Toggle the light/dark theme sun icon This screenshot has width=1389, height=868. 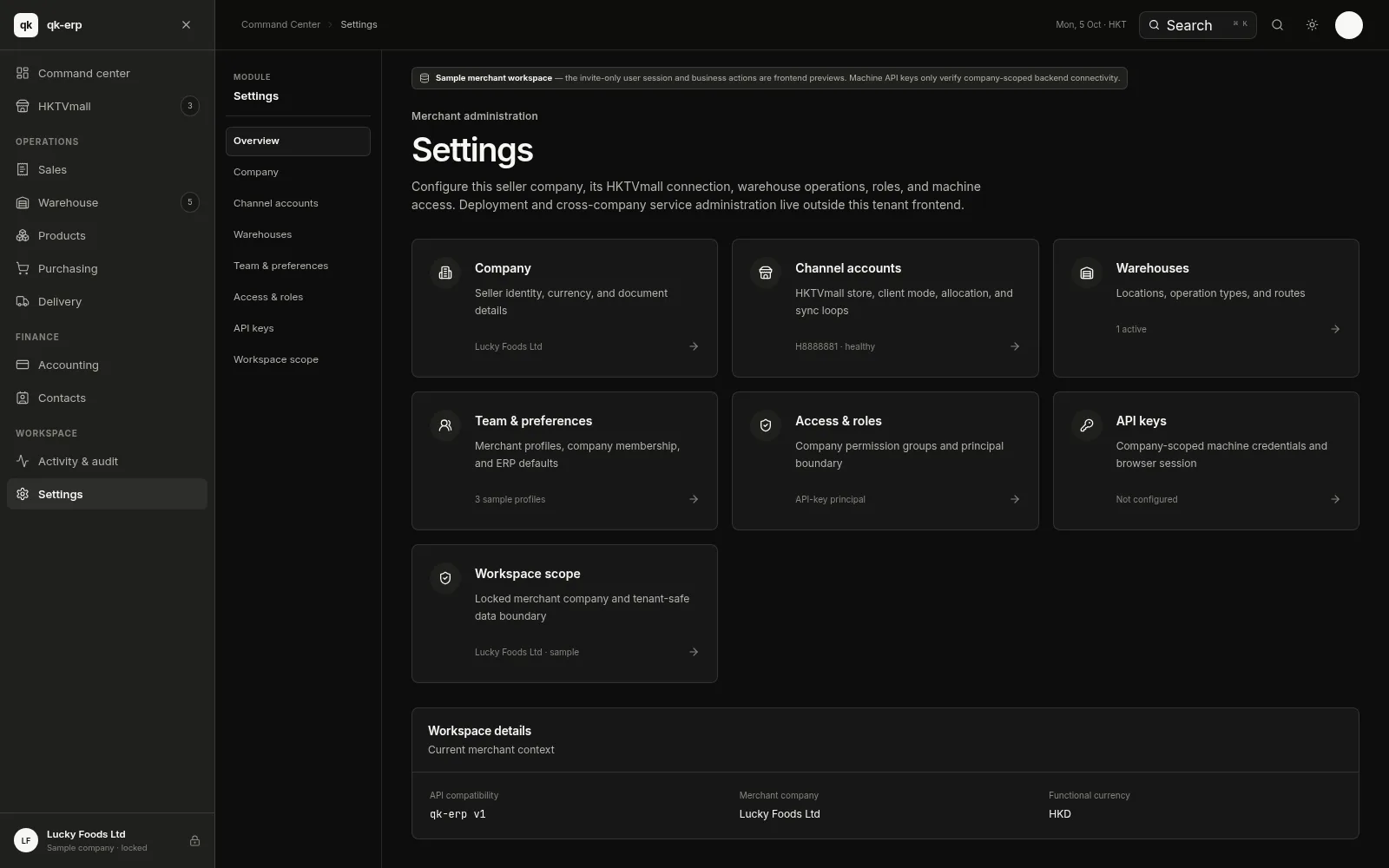point(1312,25)
